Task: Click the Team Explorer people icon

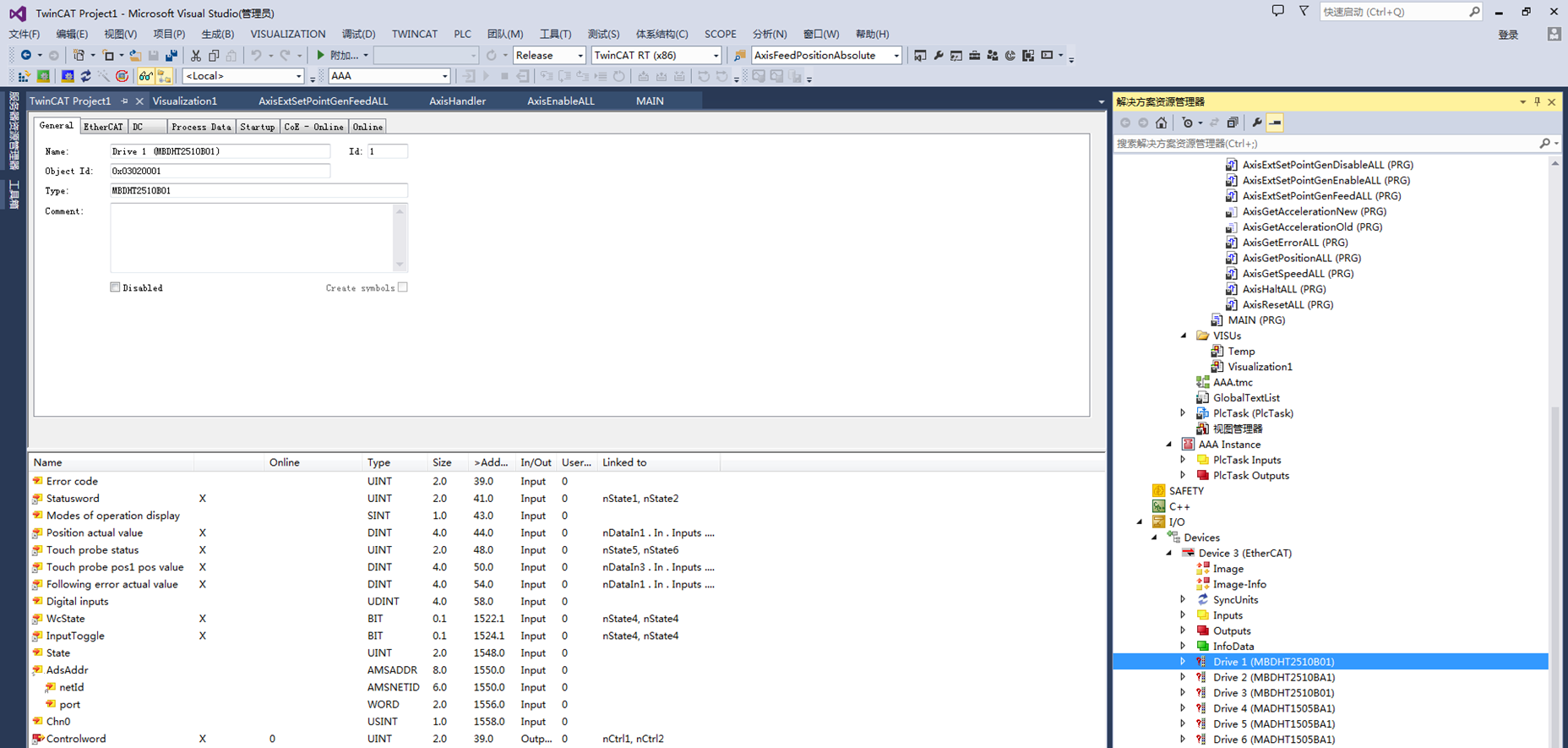Action: [992, 55]
